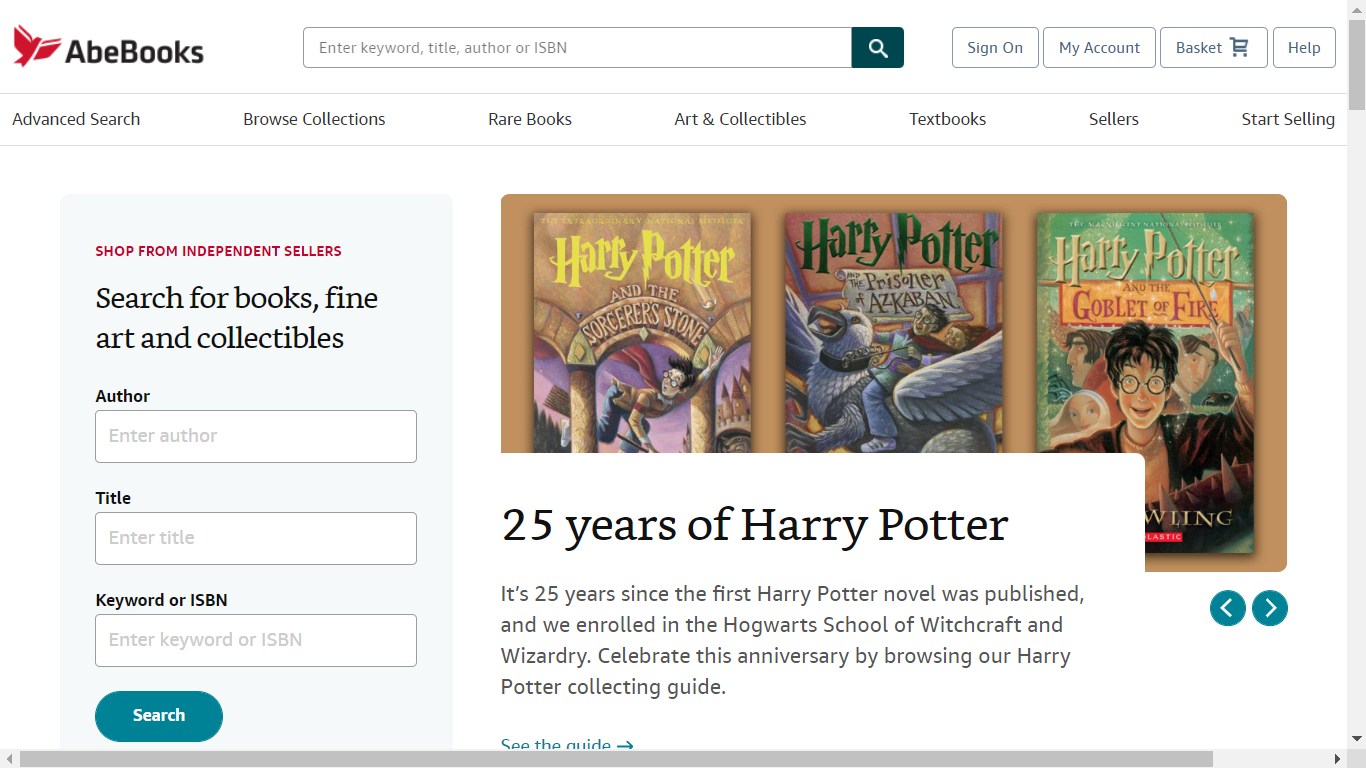The image size is (1366, 768).
Task: Open the Basket with cart icon
Action: point(1213,48)
